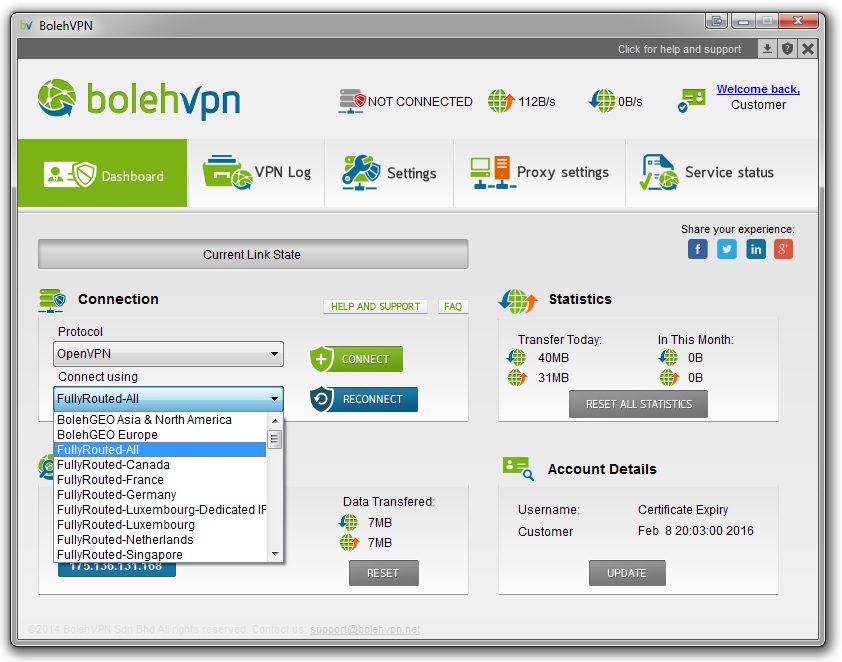
Task: Click the Connect shield plus icon
Action: coord(321,359)
